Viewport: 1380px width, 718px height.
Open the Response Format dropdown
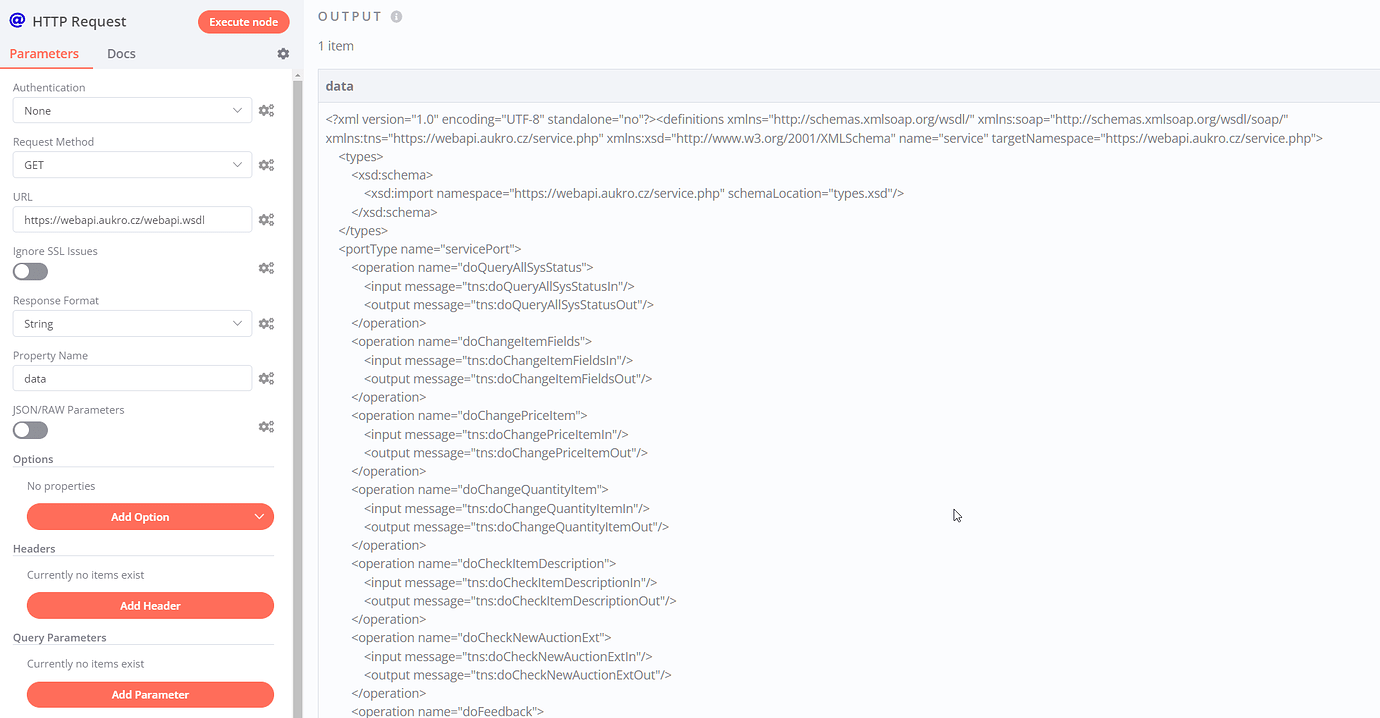[132, 324]
